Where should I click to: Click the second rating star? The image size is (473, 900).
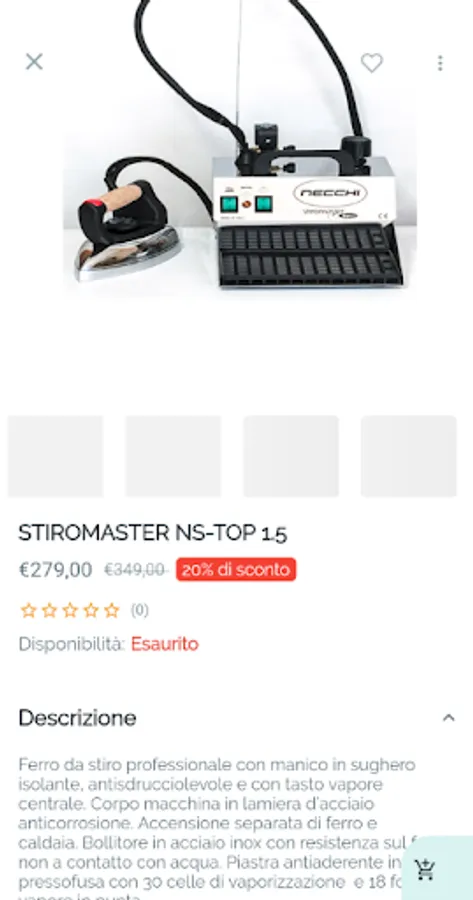click(49, 610)
